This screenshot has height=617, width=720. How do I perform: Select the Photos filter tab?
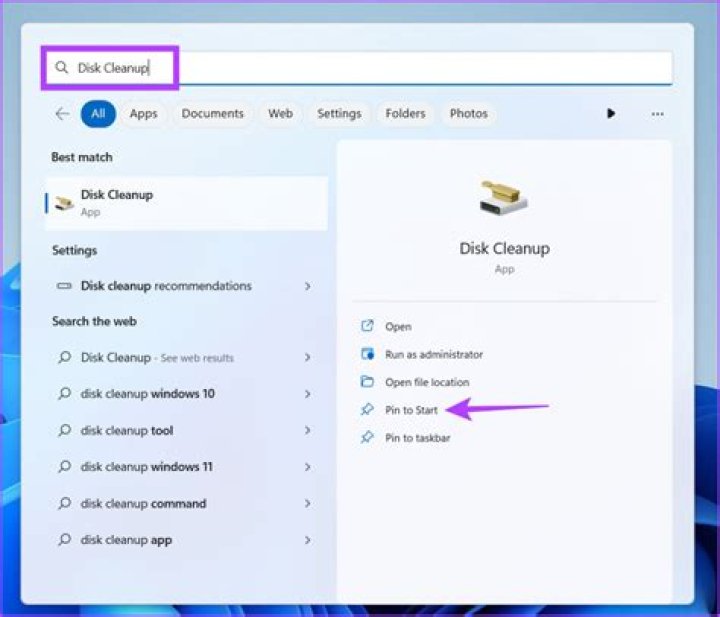coord(468,113)
